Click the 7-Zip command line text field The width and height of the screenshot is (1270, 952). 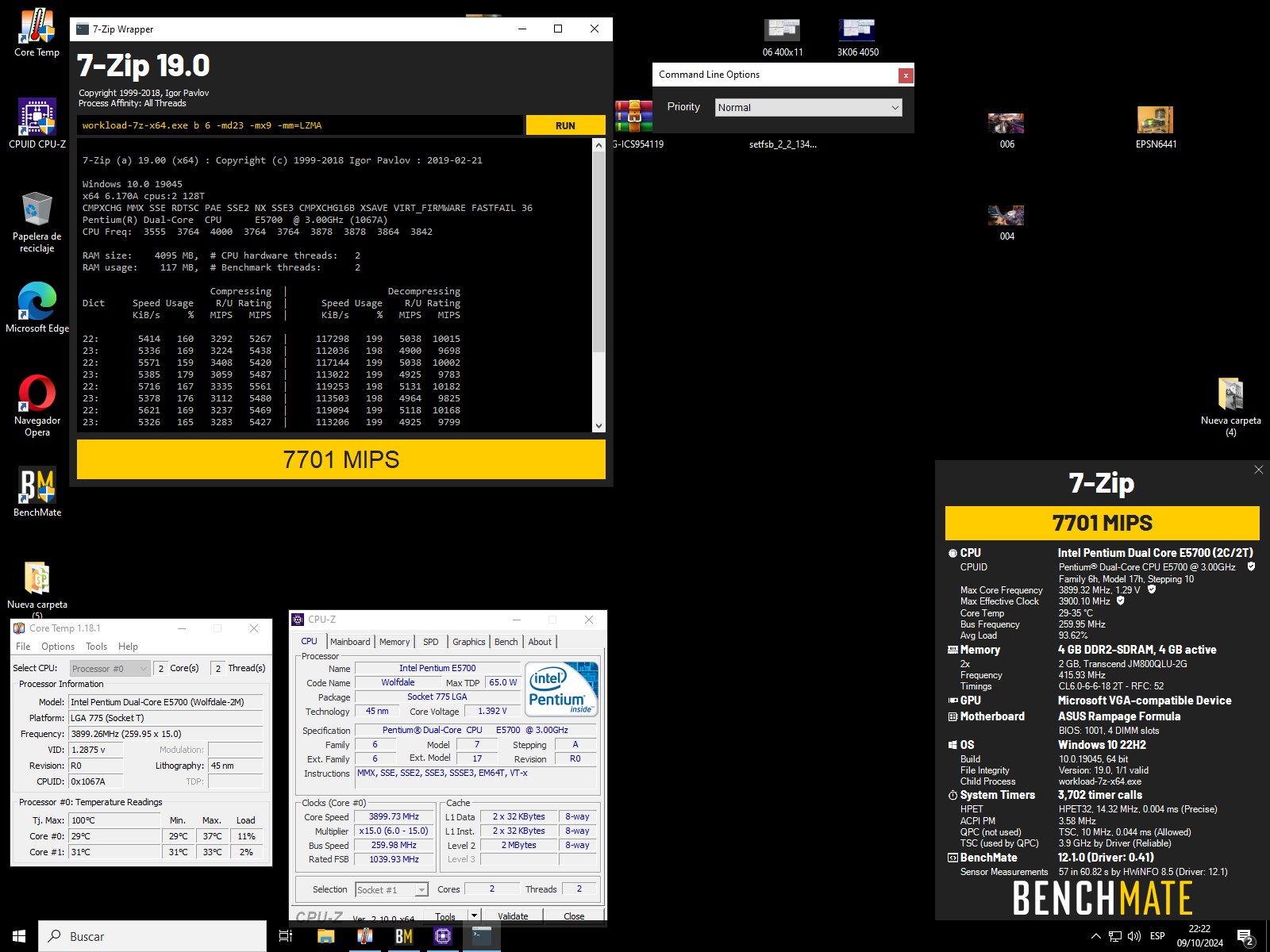[x=300, y=125]
